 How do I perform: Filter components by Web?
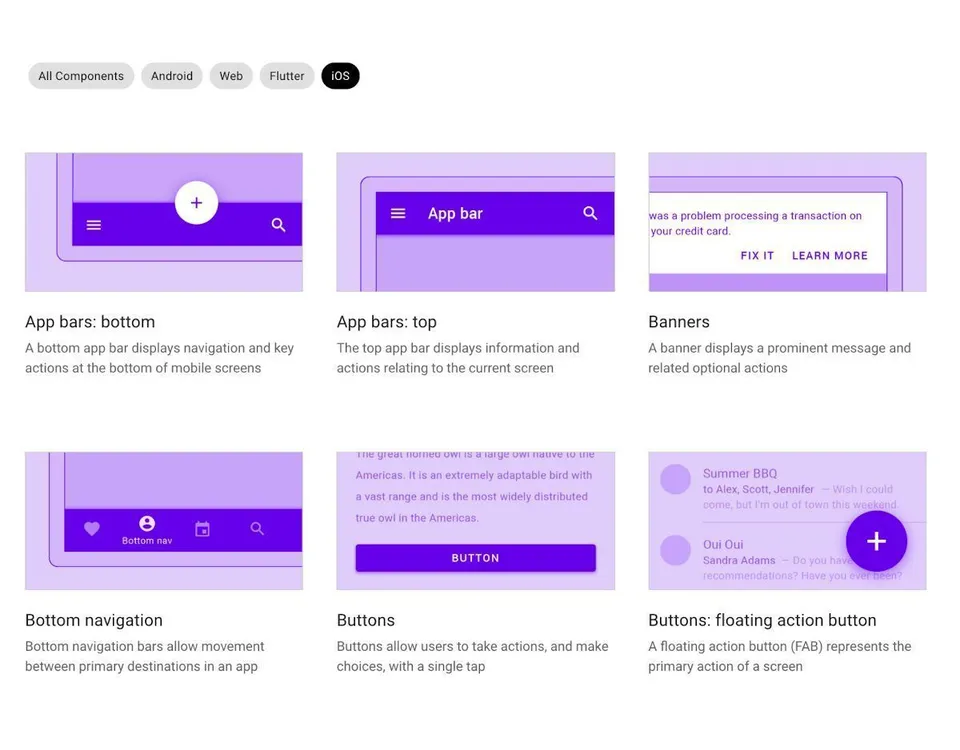pyautogui.click(x=231, y=76)
